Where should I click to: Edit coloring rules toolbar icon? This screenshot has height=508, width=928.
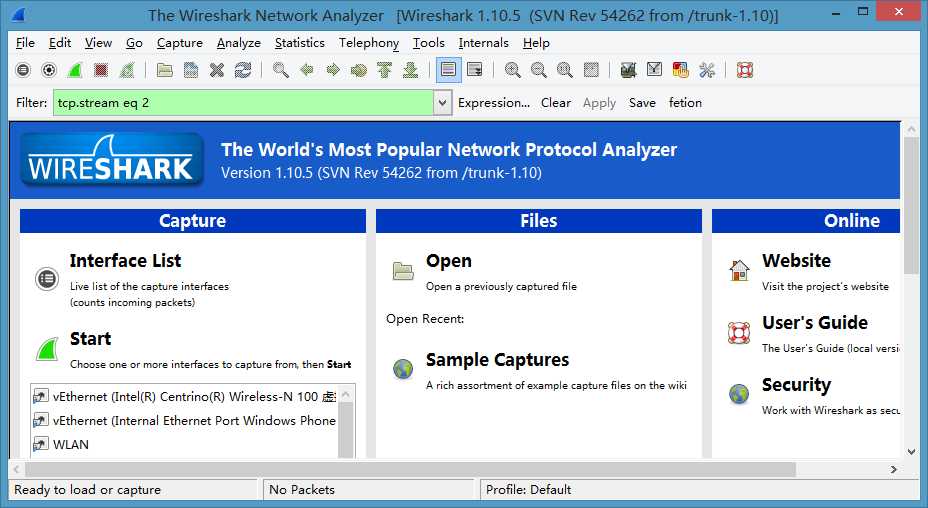pos(681,70)
